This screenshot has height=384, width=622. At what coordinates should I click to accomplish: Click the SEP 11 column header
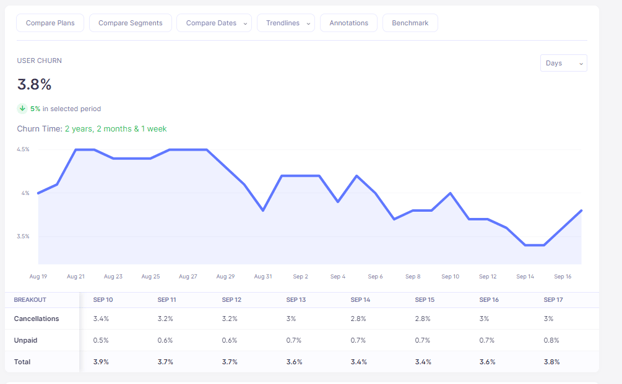click(x=167, y=300)
